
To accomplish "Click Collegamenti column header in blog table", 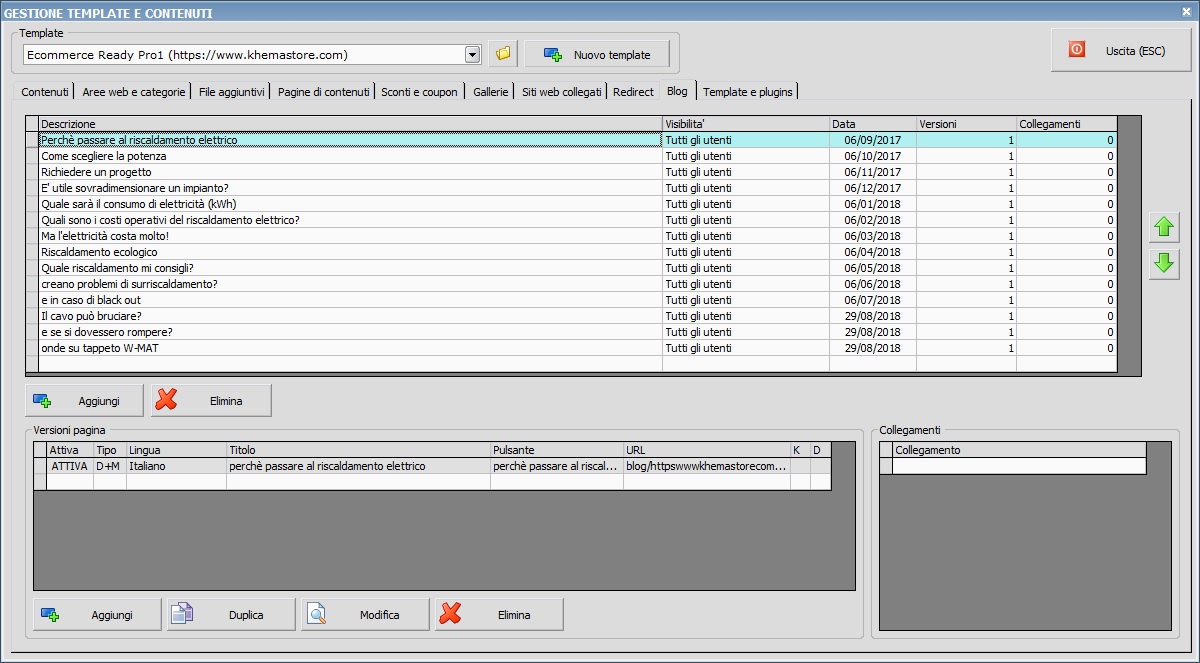I will pos(1066,124).
